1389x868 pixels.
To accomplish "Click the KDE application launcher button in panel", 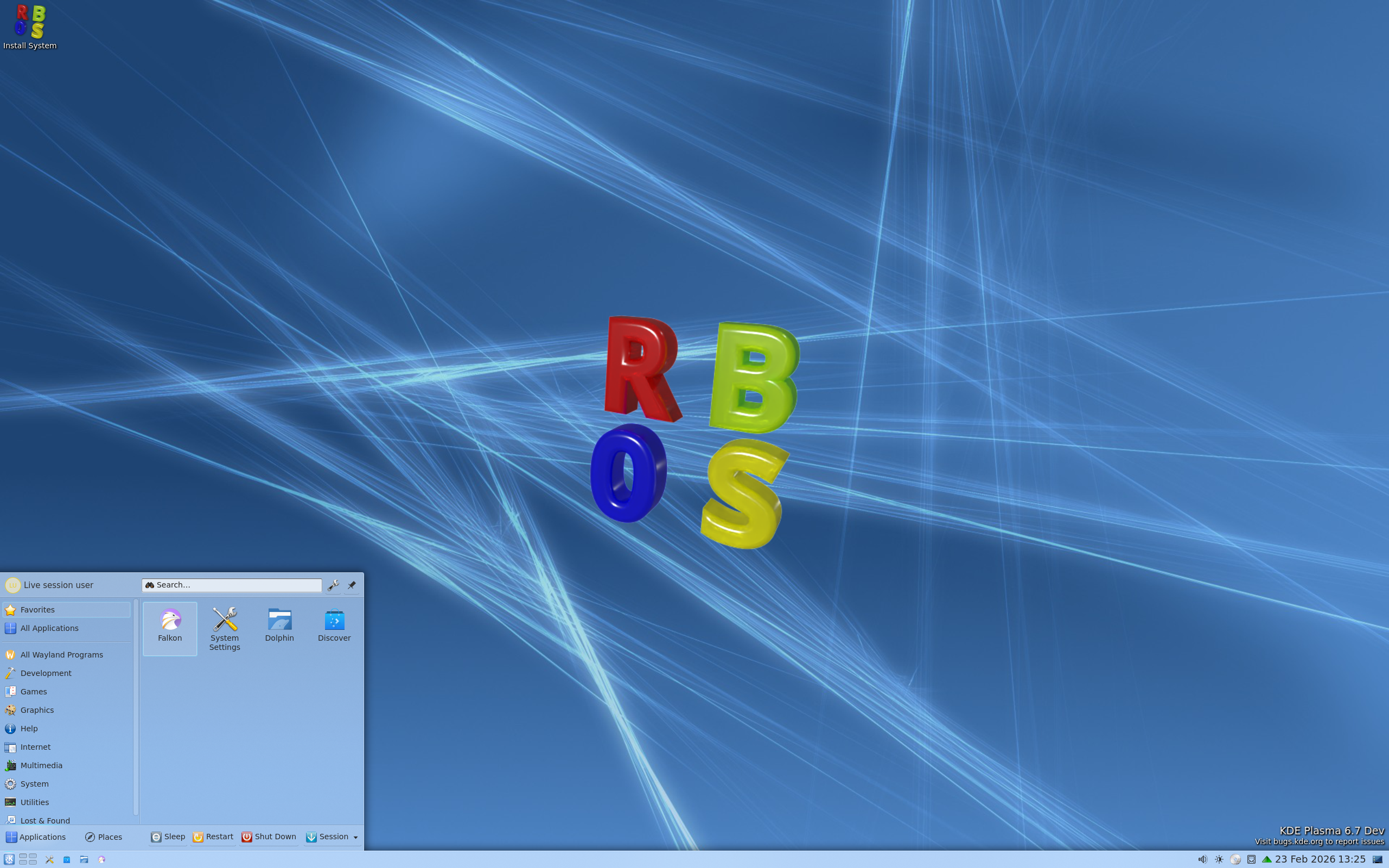I will click(9, 859).
